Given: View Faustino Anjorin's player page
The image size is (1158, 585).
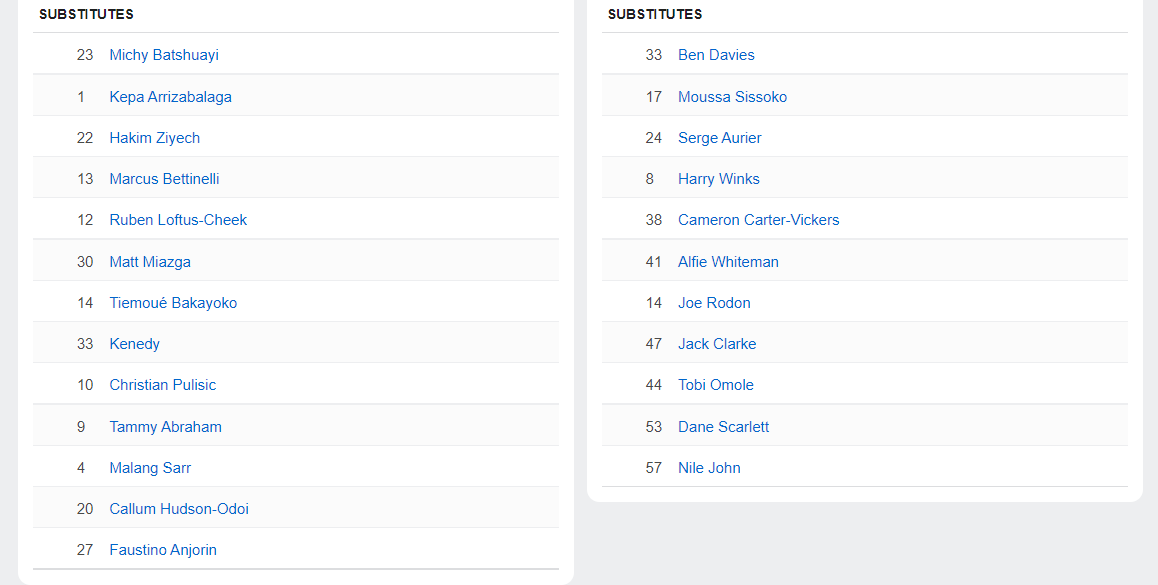Looking at the screenshot, I should 163,550.
